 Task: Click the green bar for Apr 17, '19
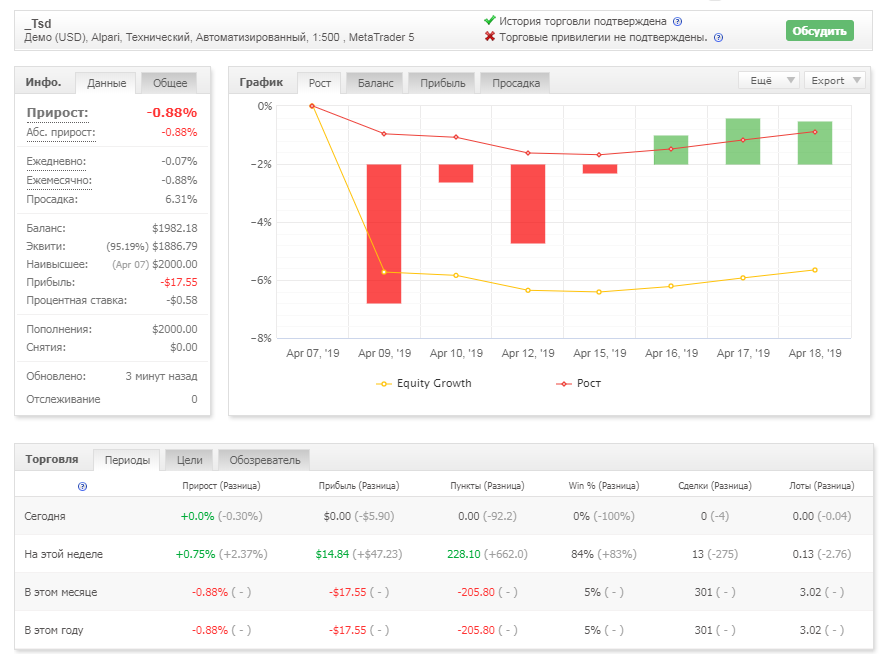[743, 141]
